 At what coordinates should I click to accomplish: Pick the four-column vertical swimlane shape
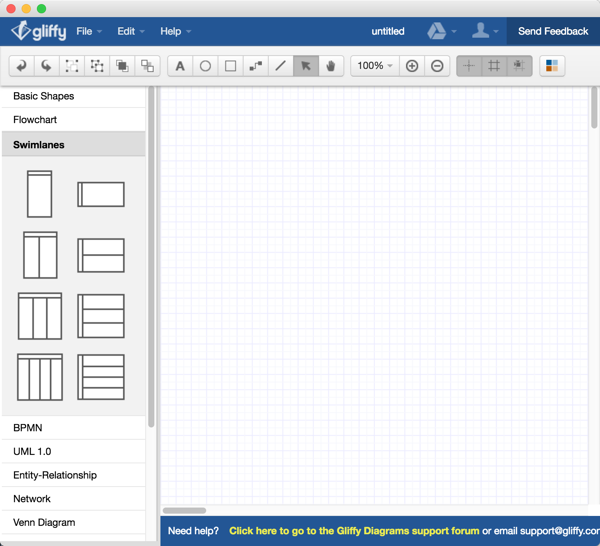(x=40, y=377)
